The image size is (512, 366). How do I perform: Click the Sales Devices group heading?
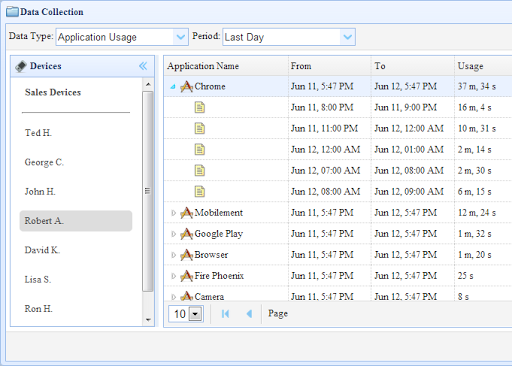[x=53, y=92]
